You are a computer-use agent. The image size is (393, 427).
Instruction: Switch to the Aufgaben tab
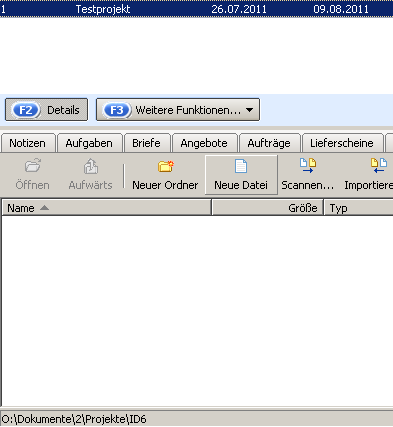click(89, 143)
